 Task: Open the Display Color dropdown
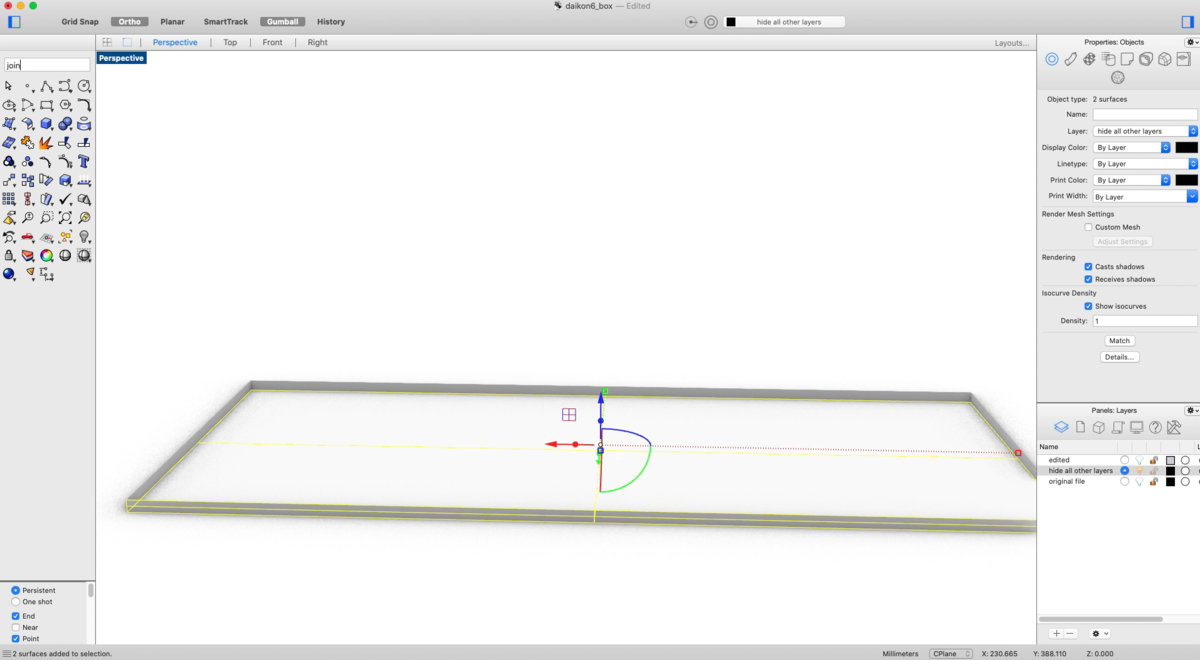1132,147
